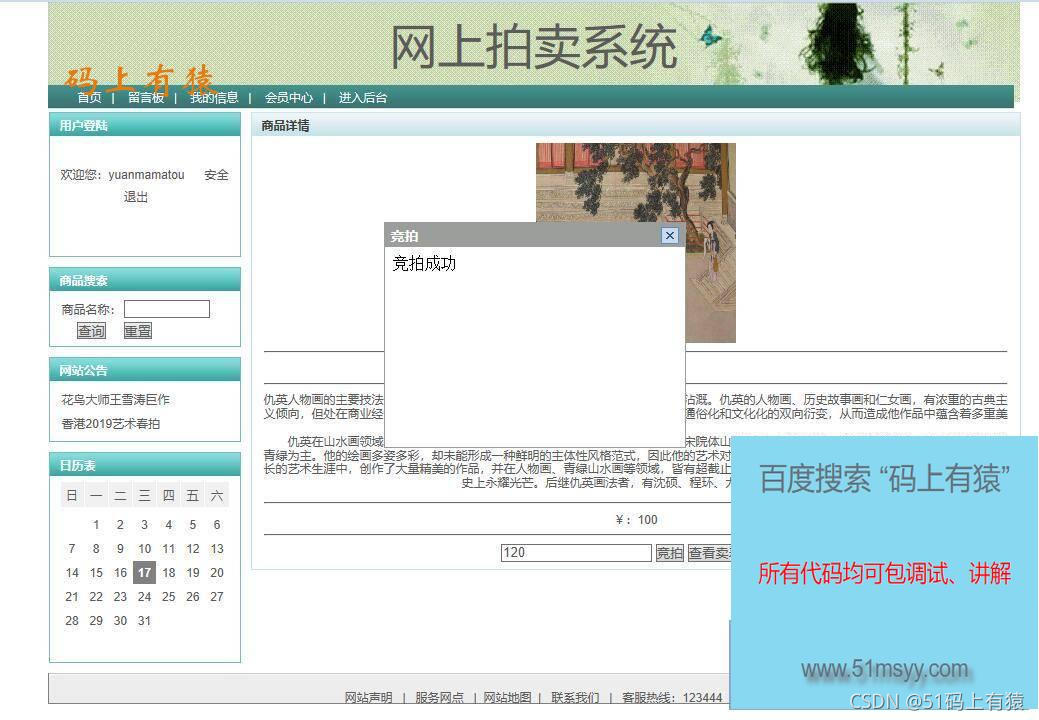
Task: Select day 10 in the calendar
Action: (144, 549)
